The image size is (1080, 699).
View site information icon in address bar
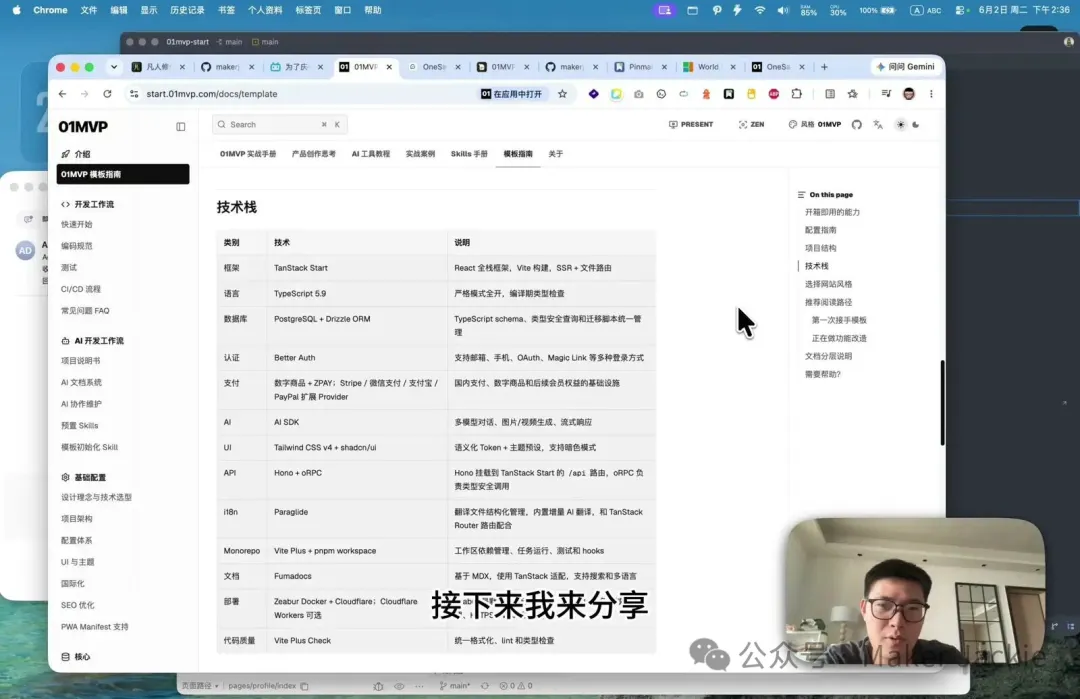point(134,94)
